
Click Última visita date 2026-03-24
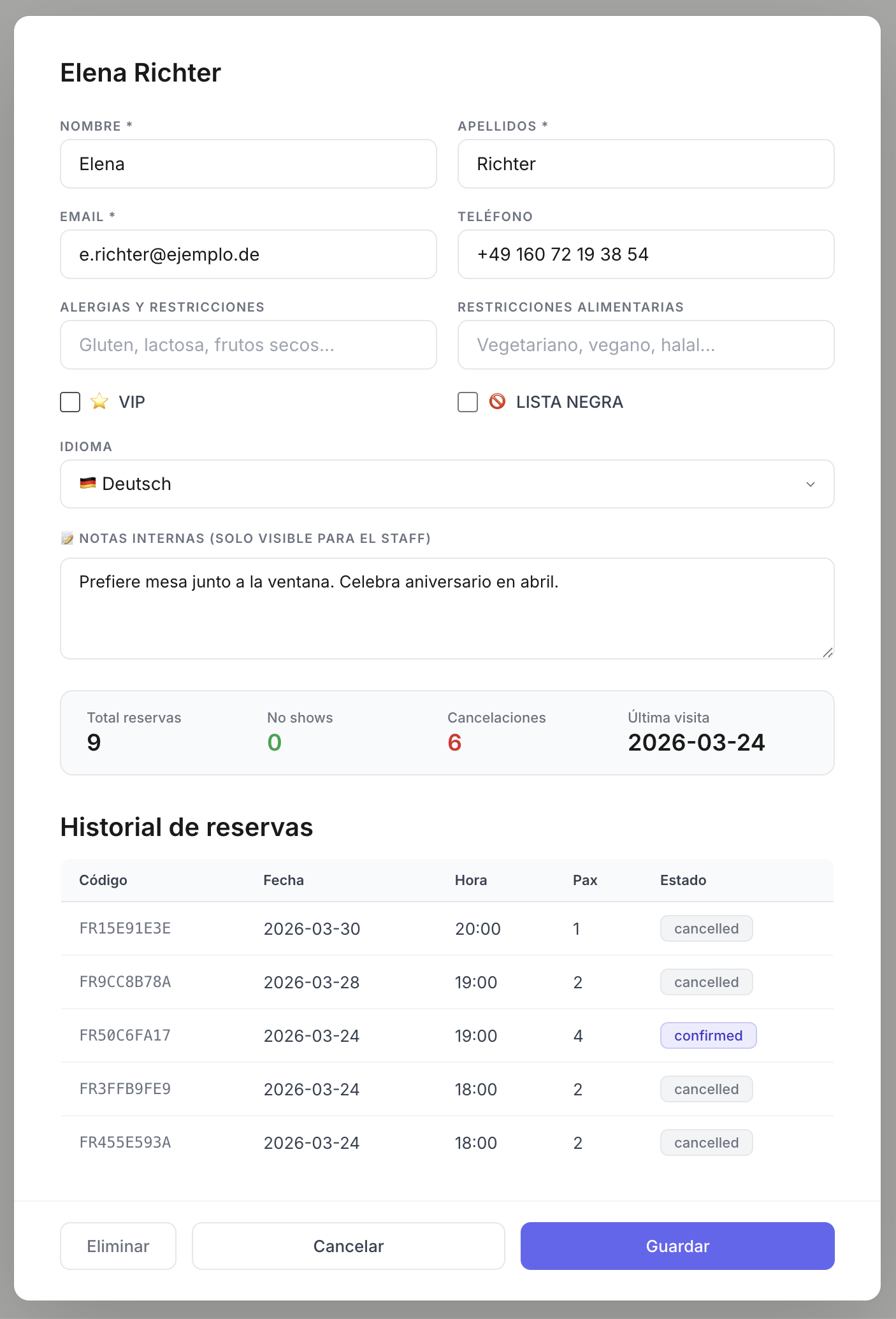(697, 742)
